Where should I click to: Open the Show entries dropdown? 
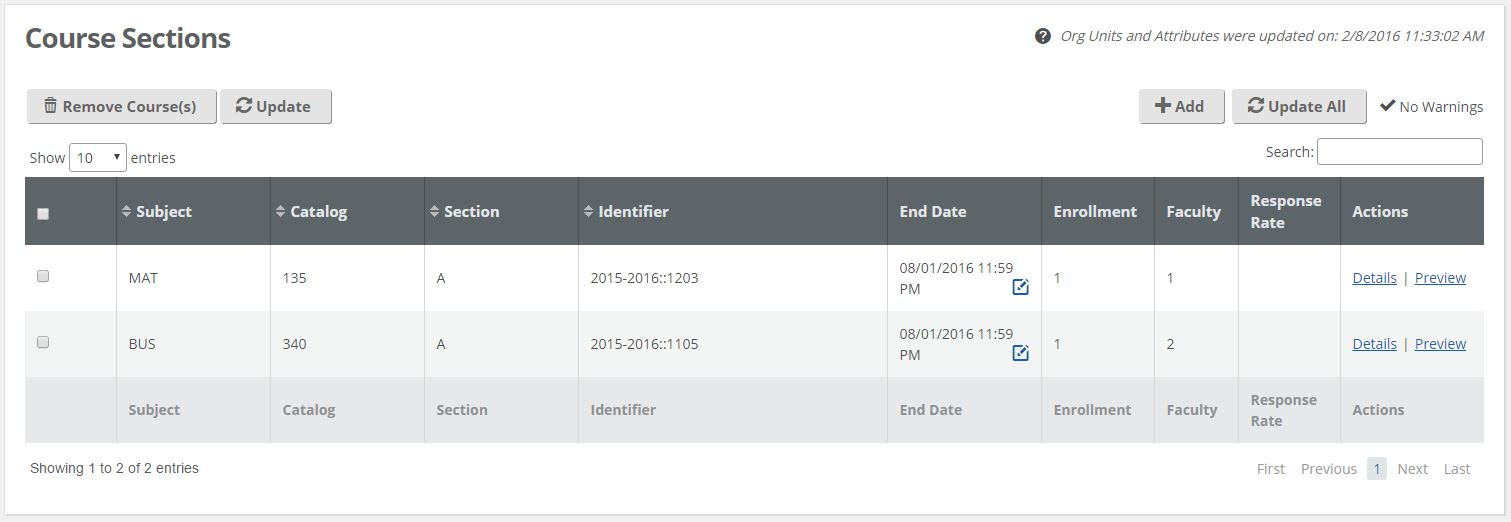point(98,158)
